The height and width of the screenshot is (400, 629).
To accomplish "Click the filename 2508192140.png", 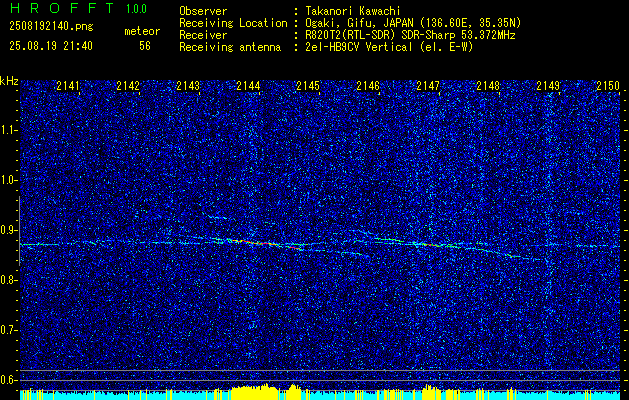I will point(51,27).
